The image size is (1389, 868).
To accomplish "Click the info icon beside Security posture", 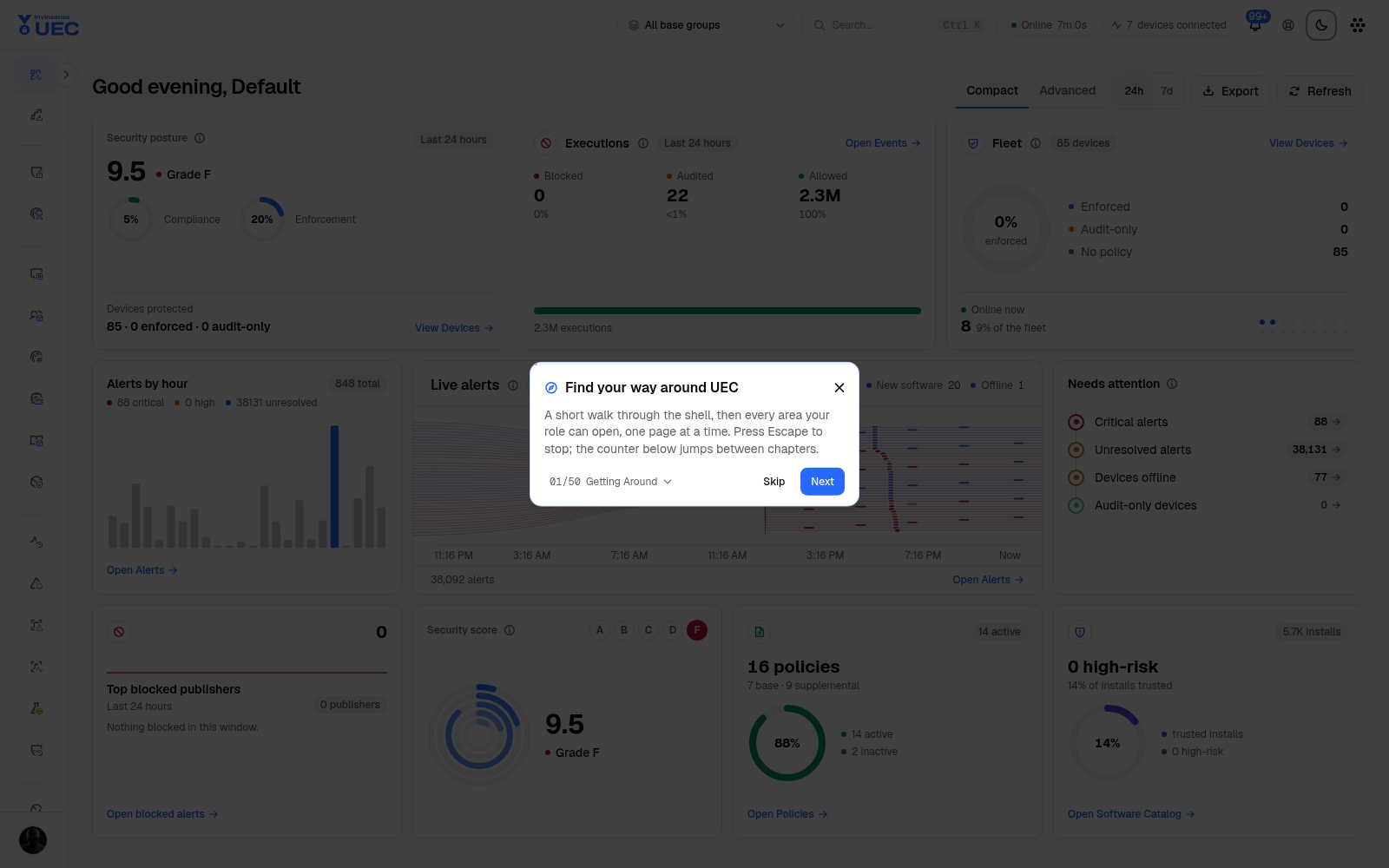I will coord(200,138).
